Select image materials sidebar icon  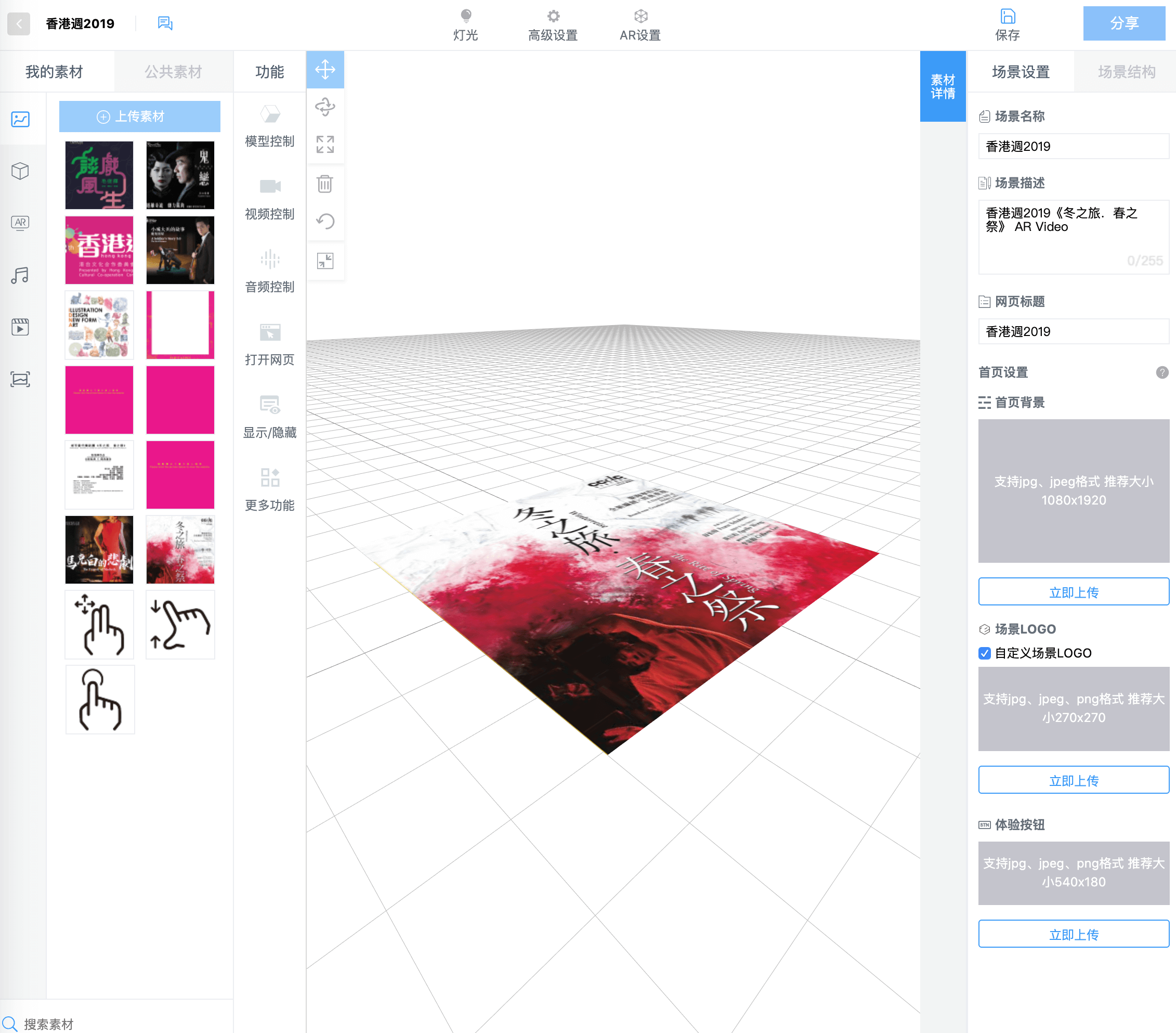click(x=20, y=119)
